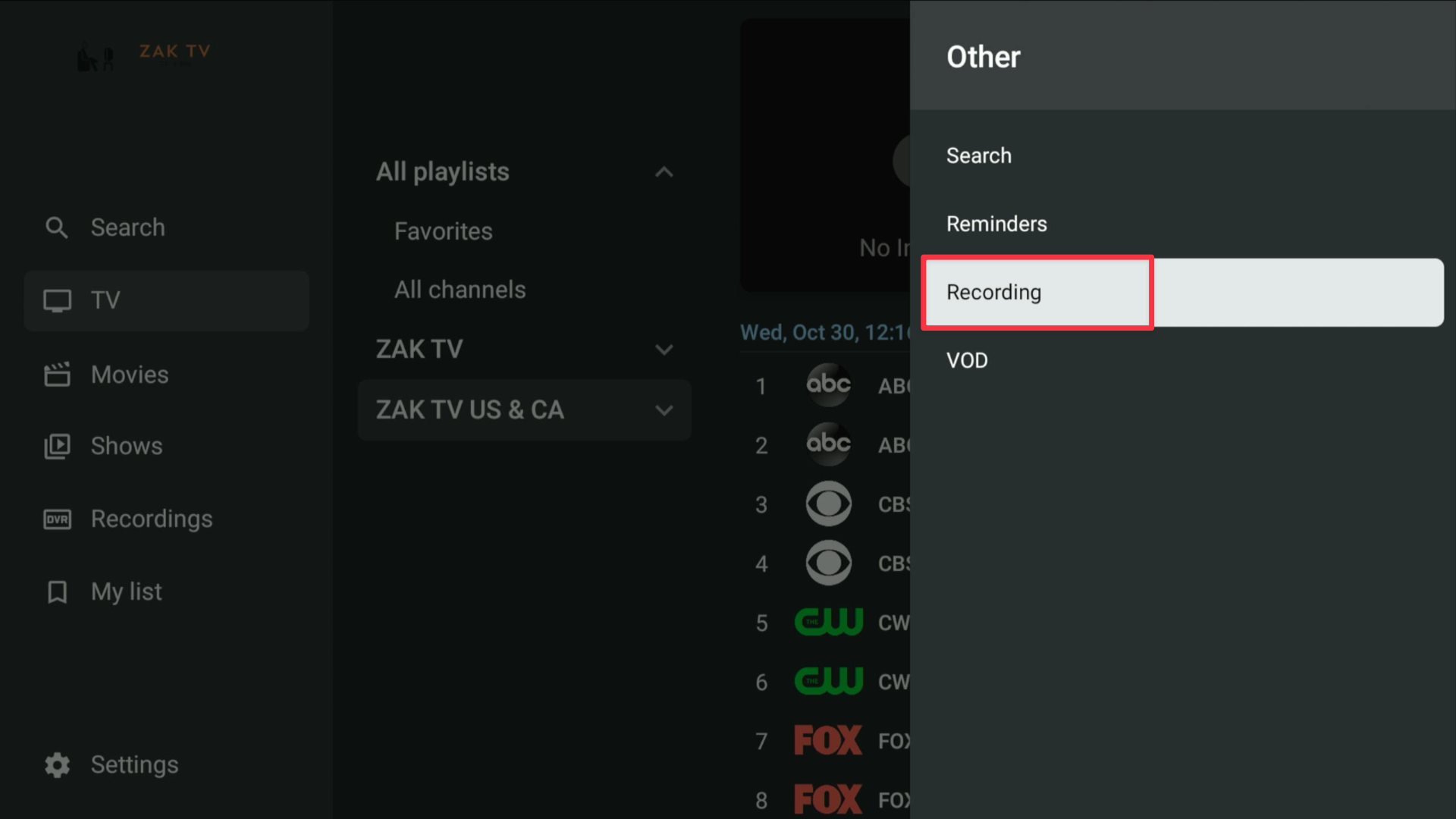Open the Shows library icon
This screenshot has width=1456, height=819.
57,447
